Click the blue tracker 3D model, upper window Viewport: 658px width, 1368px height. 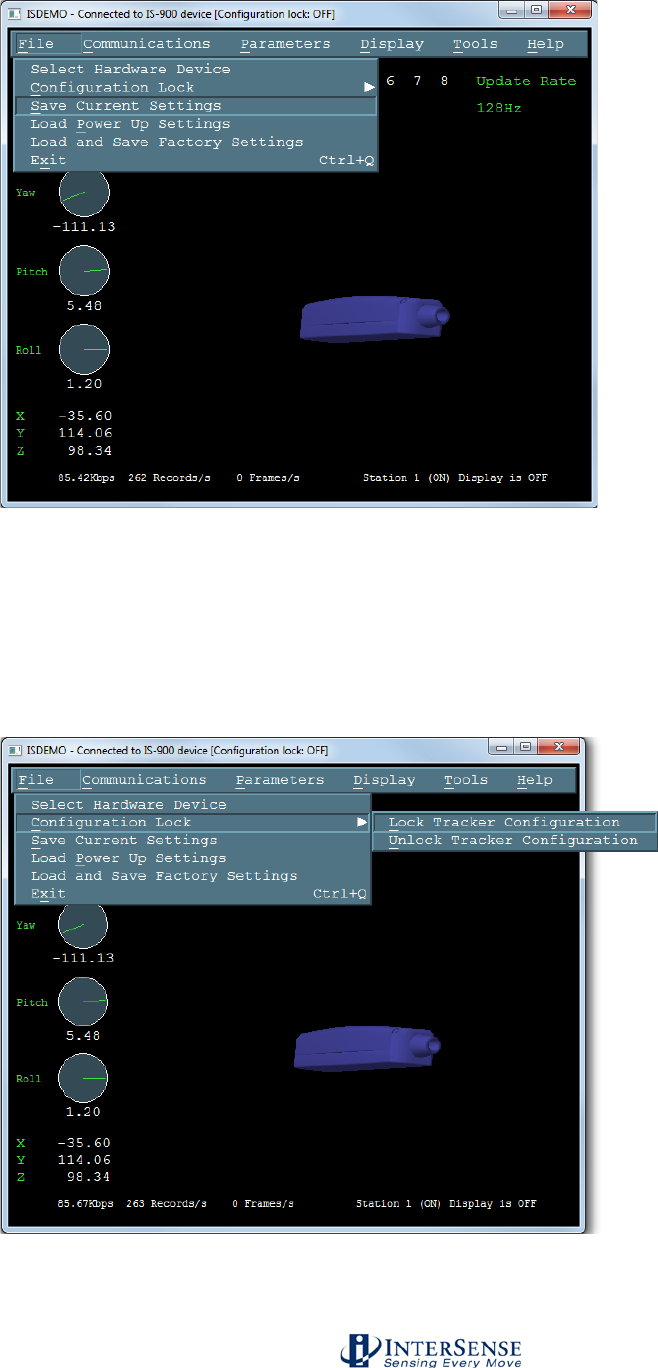pyautogui.click(x=375, y=320)
